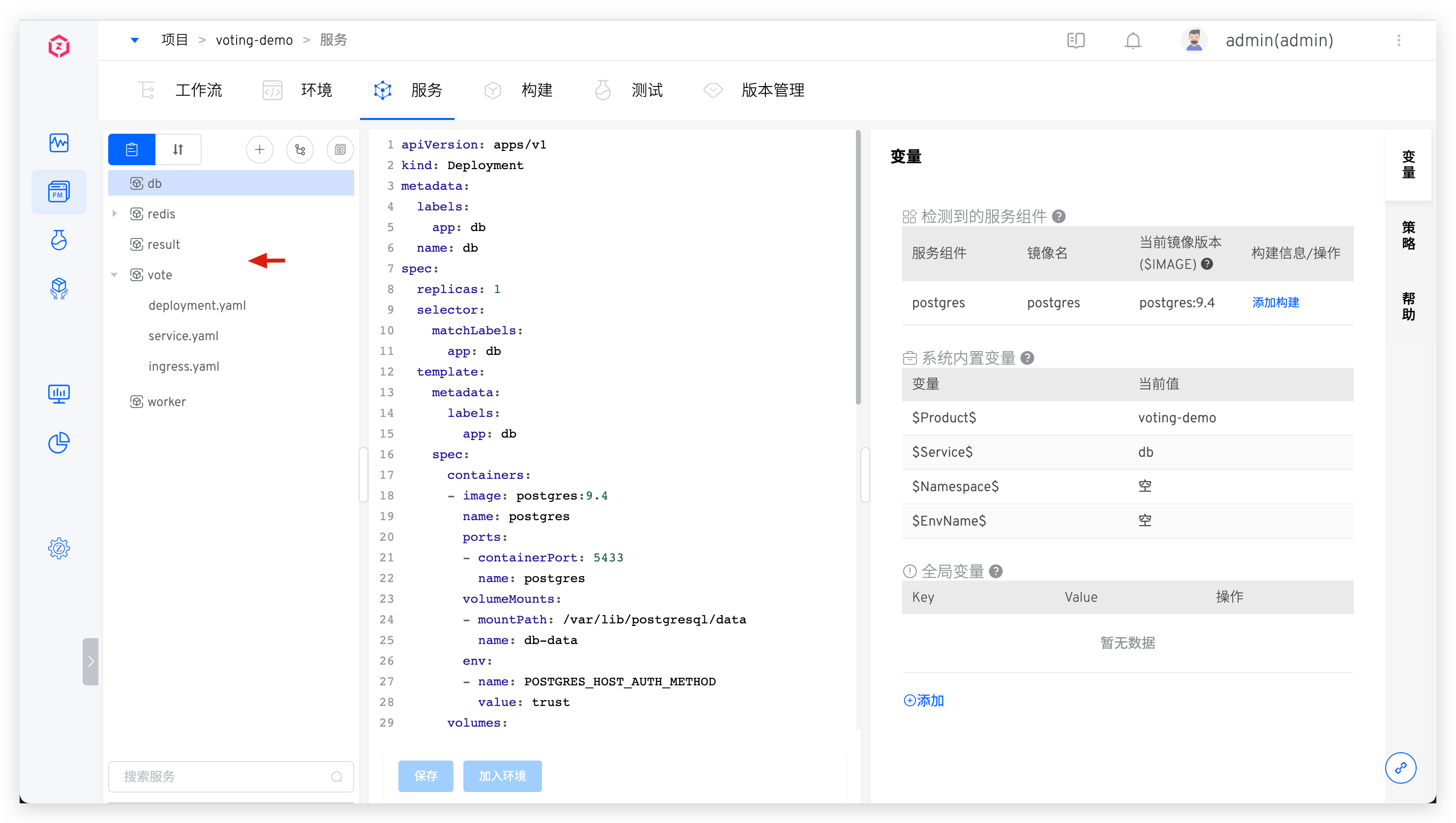Click the help icon next to 全局变量

(996, 571)
